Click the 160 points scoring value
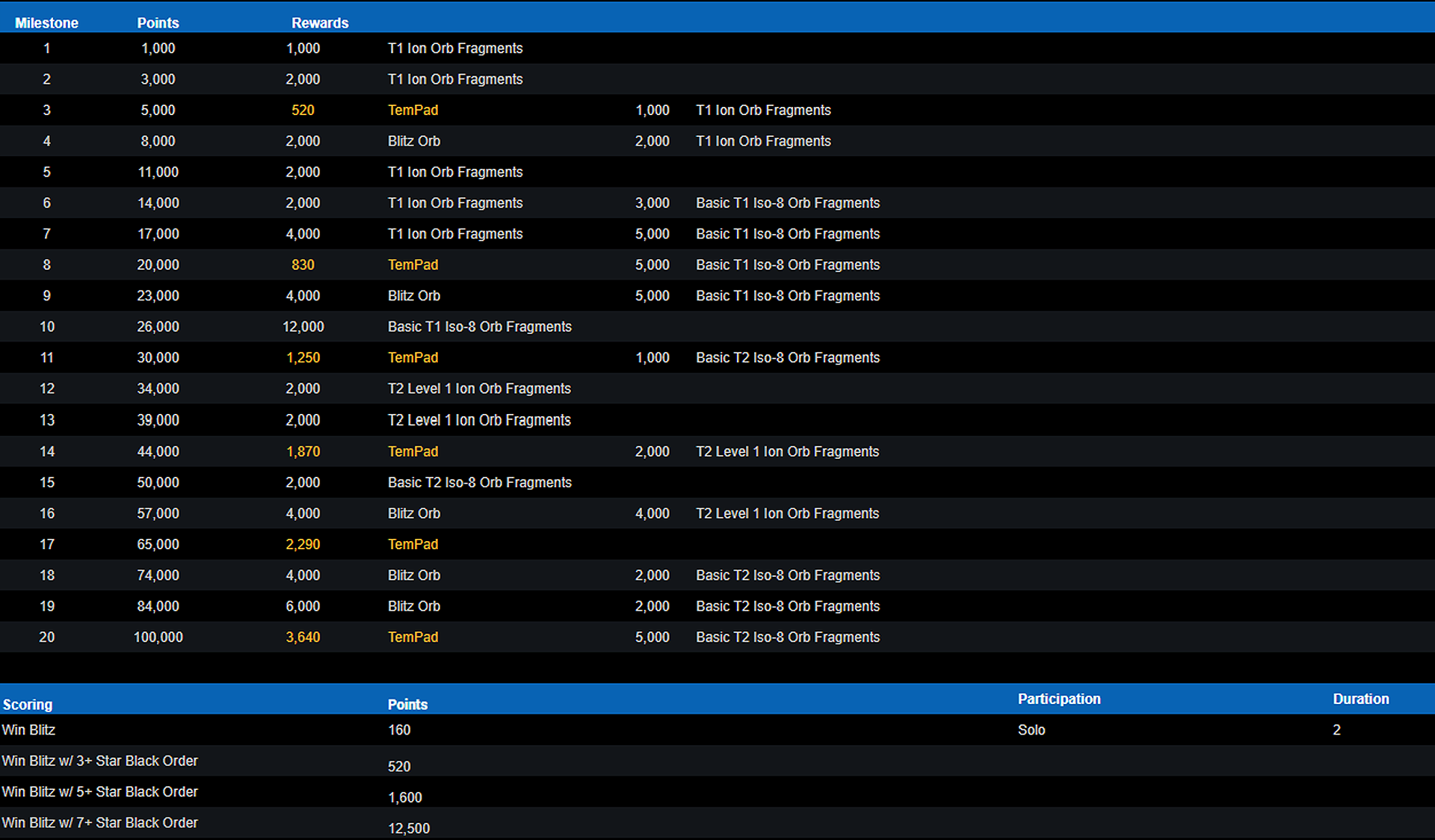The image size is (1435, 840). click(399, 730)
